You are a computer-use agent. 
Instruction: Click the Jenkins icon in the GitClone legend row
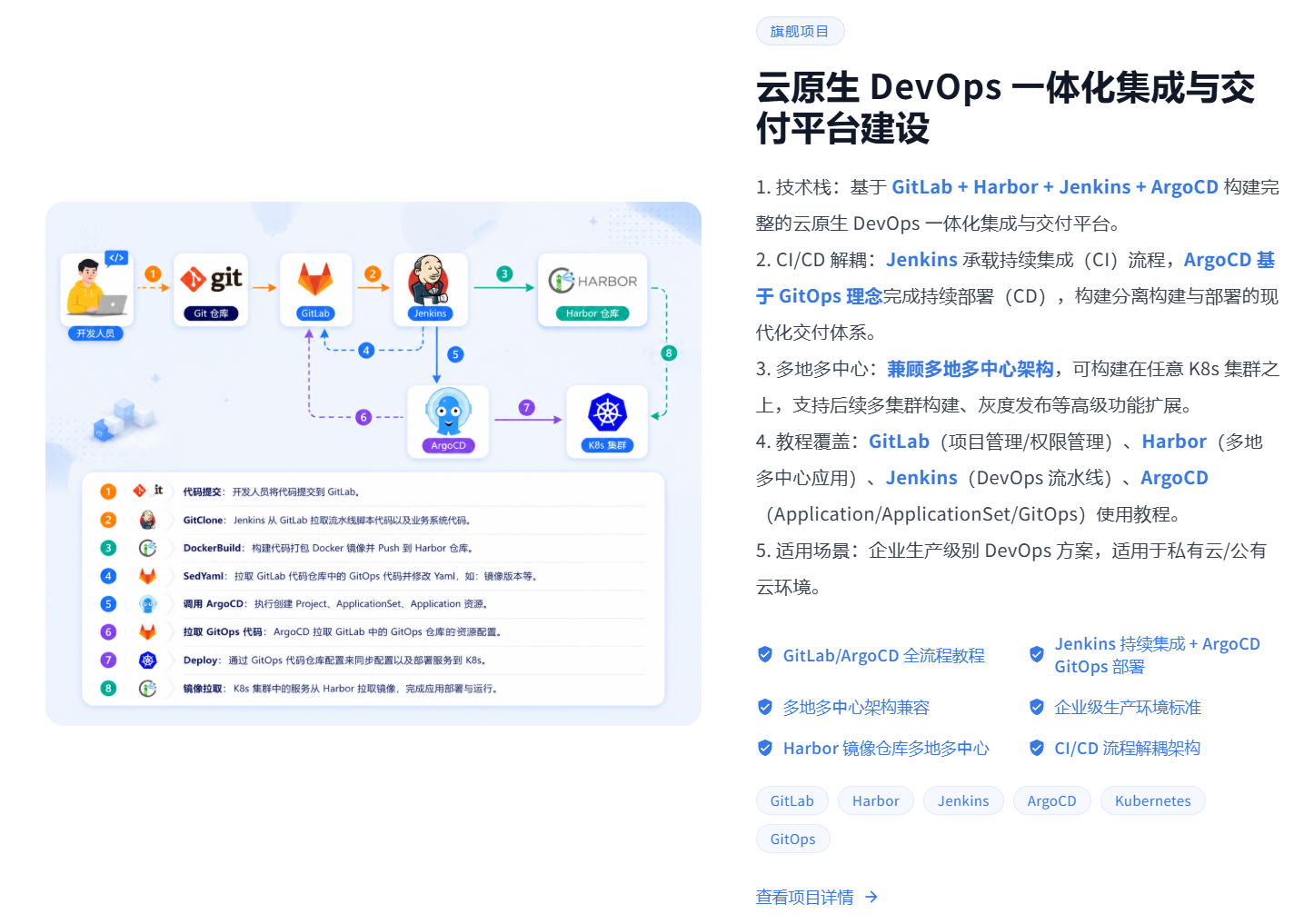(x=147, y=520)
